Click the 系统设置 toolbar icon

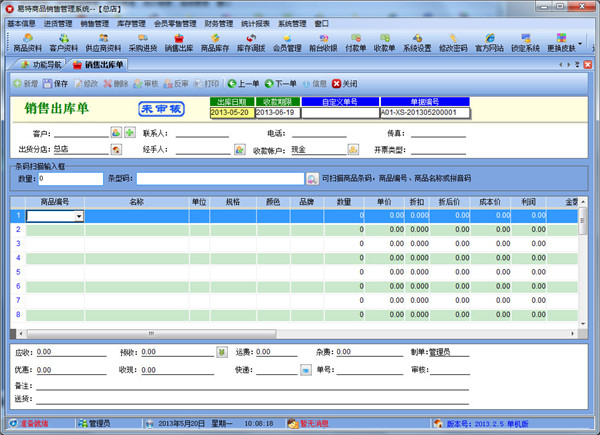point(416,42)
